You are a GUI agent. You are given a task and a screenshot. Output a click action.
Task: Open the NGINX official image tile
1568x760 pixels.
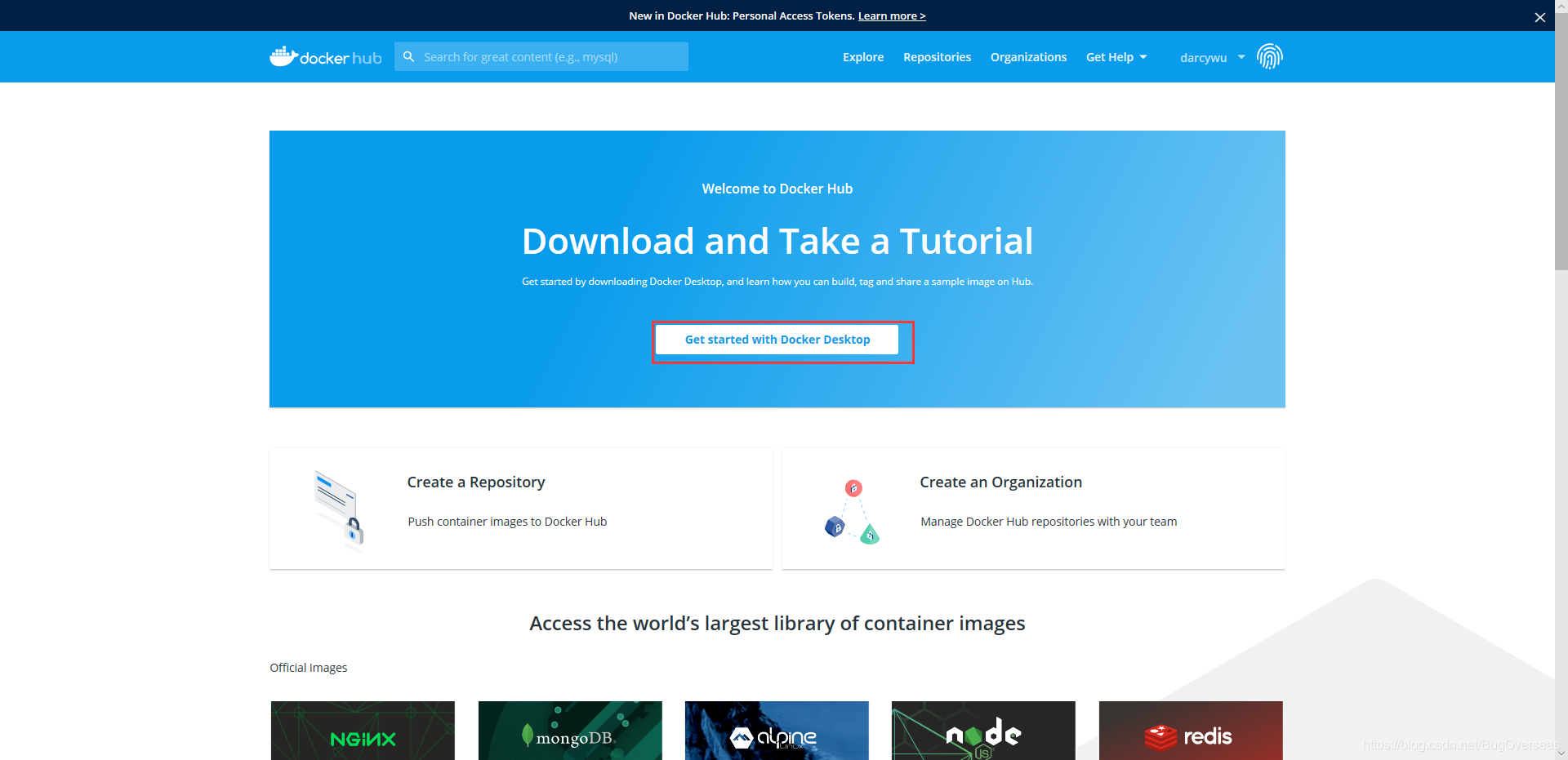(x=363, y=731)
